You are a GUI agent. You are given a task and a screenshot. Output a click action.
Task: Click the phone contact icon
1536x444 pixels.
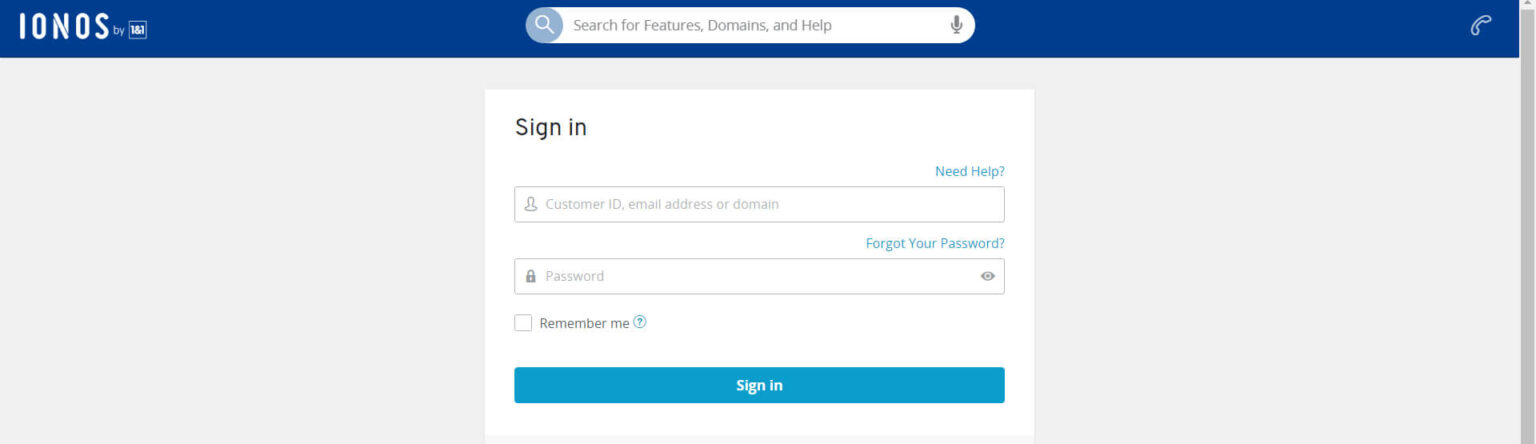(1481, 26)
